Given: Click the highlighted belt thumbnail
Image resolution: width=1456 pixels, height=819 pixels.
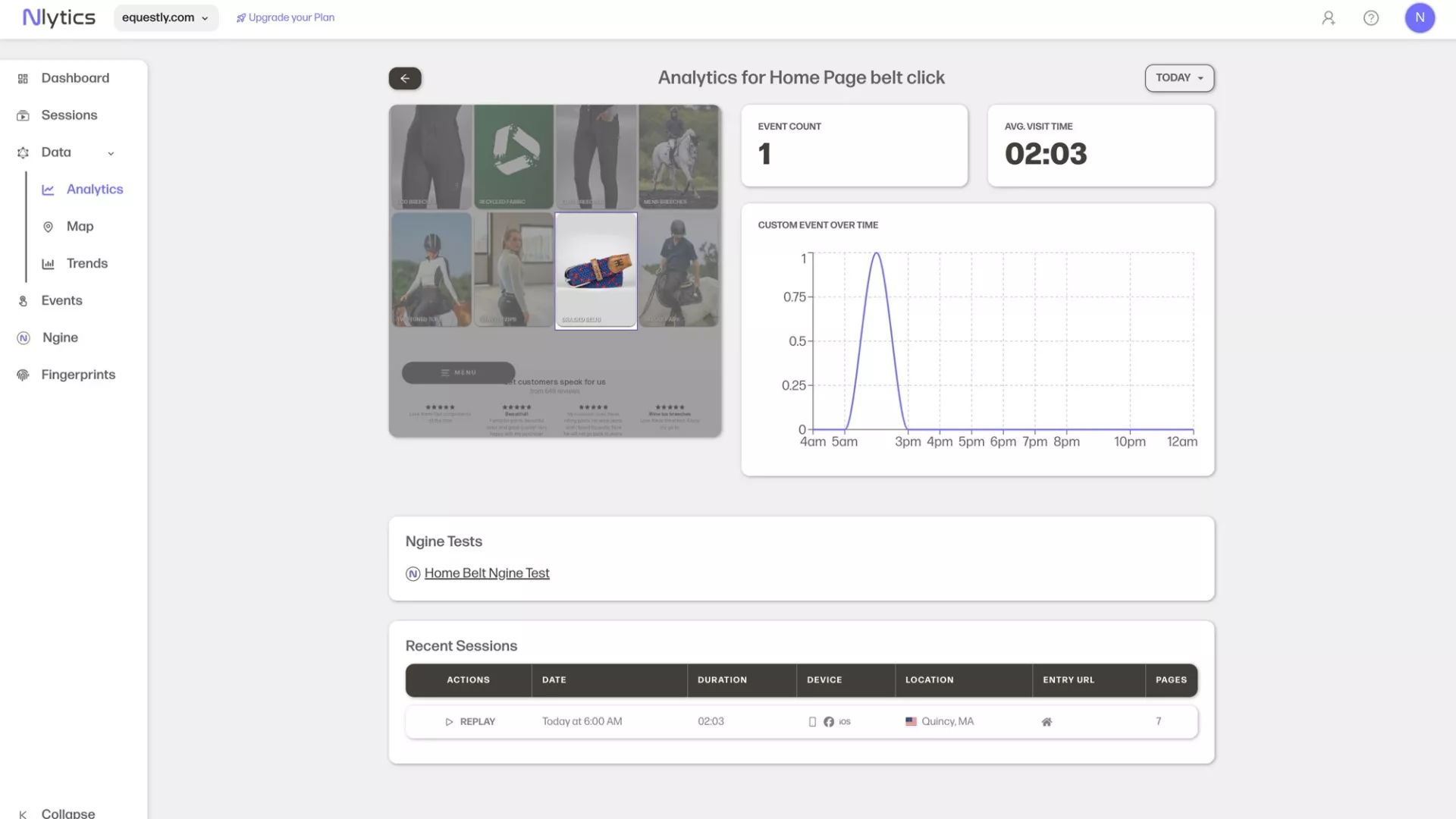Looking at the screenshot, I should pos(595,271).
